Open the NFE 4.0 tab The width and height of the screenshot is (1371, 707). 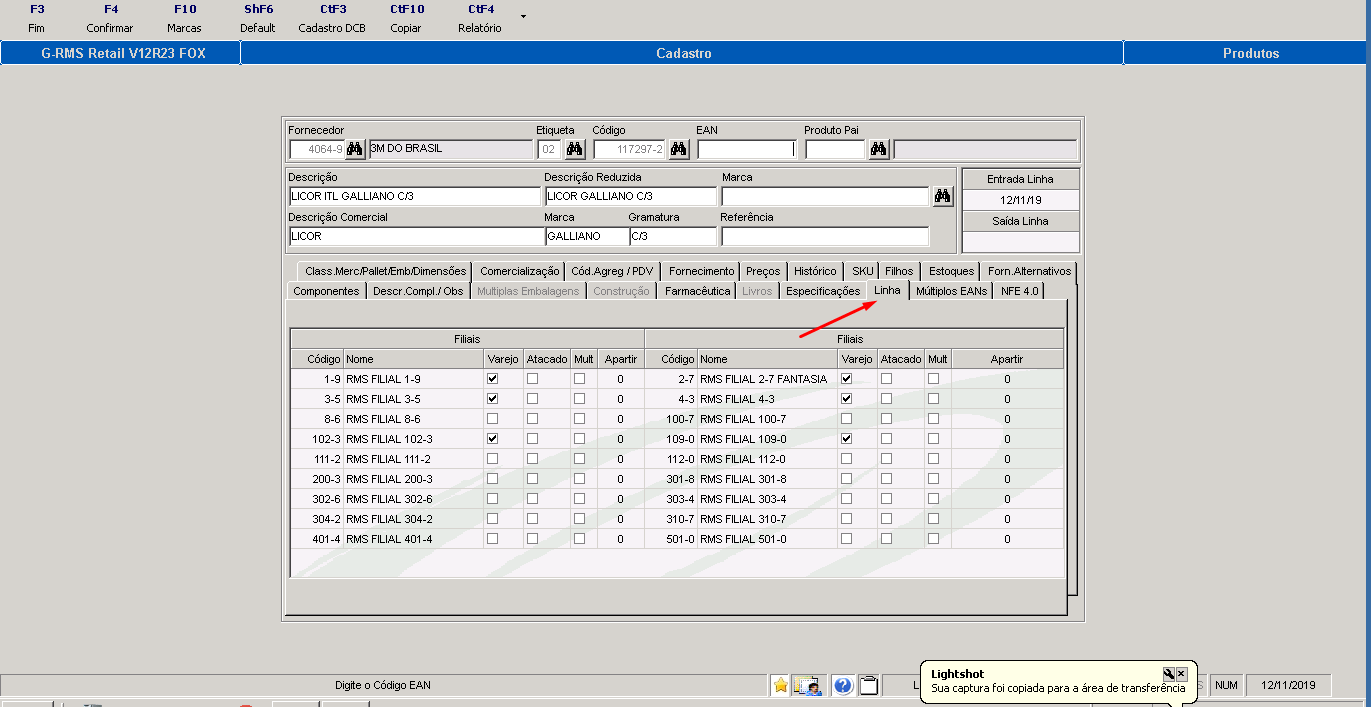[1019, 291]
